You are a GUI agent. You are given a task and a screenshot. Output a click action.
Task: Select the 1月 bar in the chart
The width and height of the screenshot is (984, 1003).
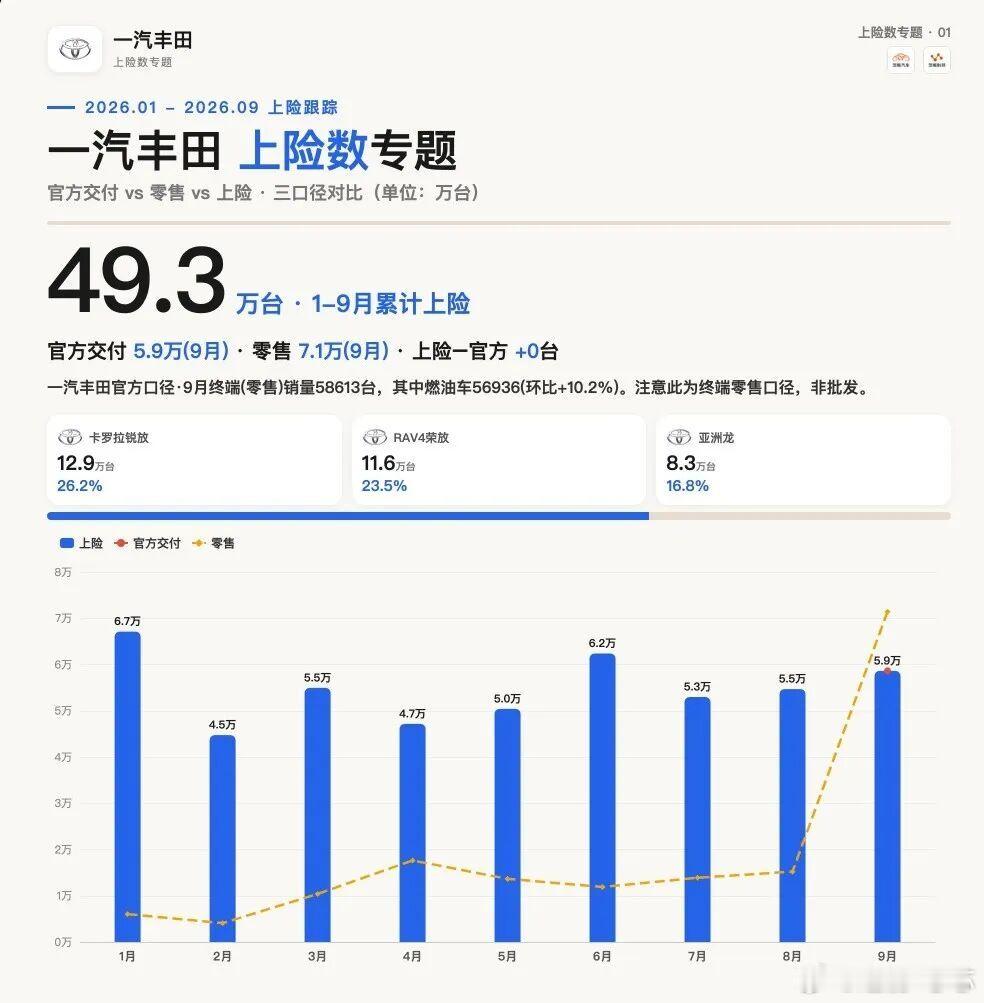(127, 787)
